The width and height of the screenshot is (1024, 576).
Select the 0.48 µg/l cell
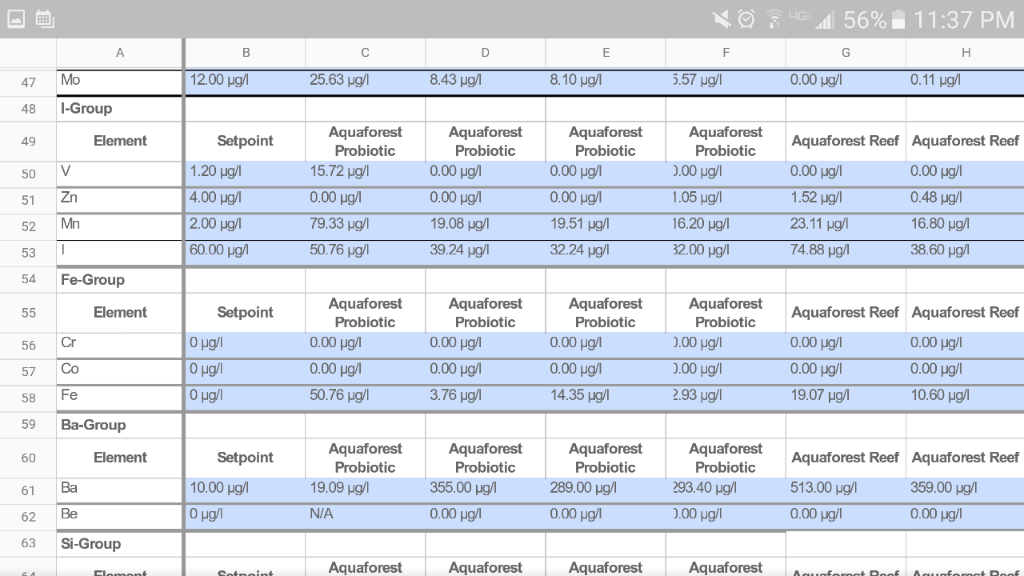pos(965,200)
